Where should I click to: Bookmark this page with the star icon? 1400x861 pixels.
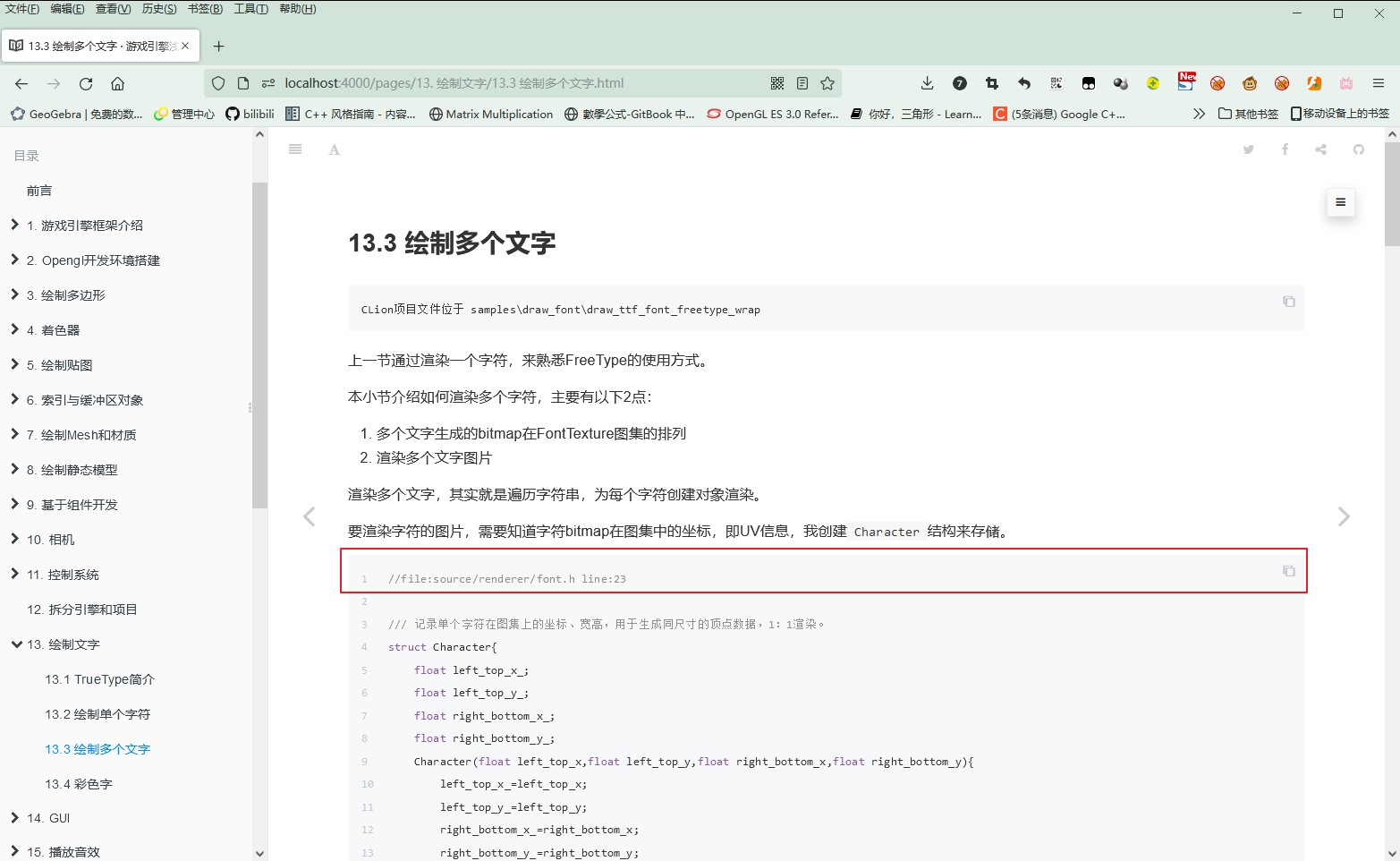click(827, 83)
